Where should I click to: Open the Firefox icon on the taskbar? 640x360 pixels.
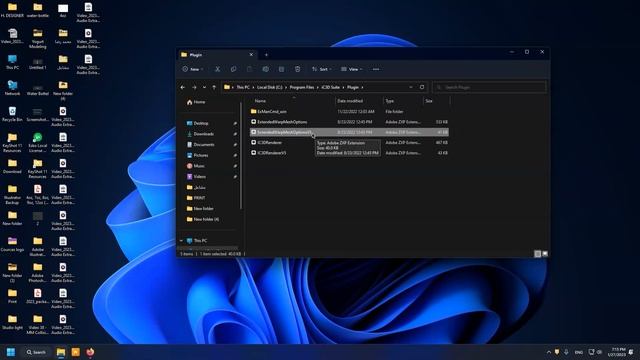coord(90,352)
